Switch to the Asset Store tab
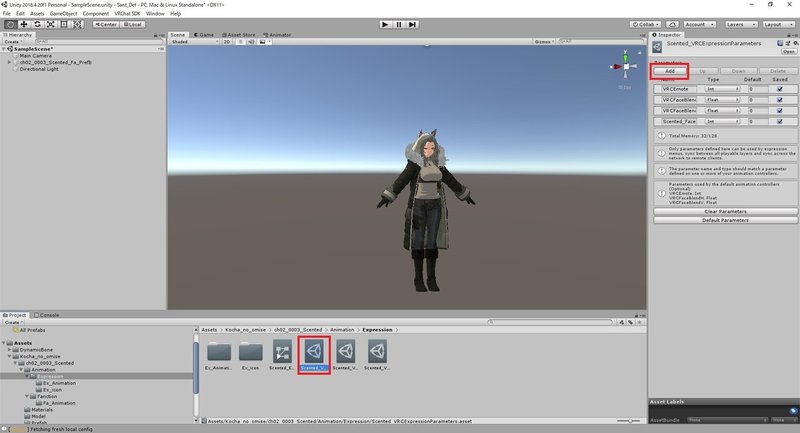Image resolution: width=800 pixels, height=433 pixels. (238, 35)
